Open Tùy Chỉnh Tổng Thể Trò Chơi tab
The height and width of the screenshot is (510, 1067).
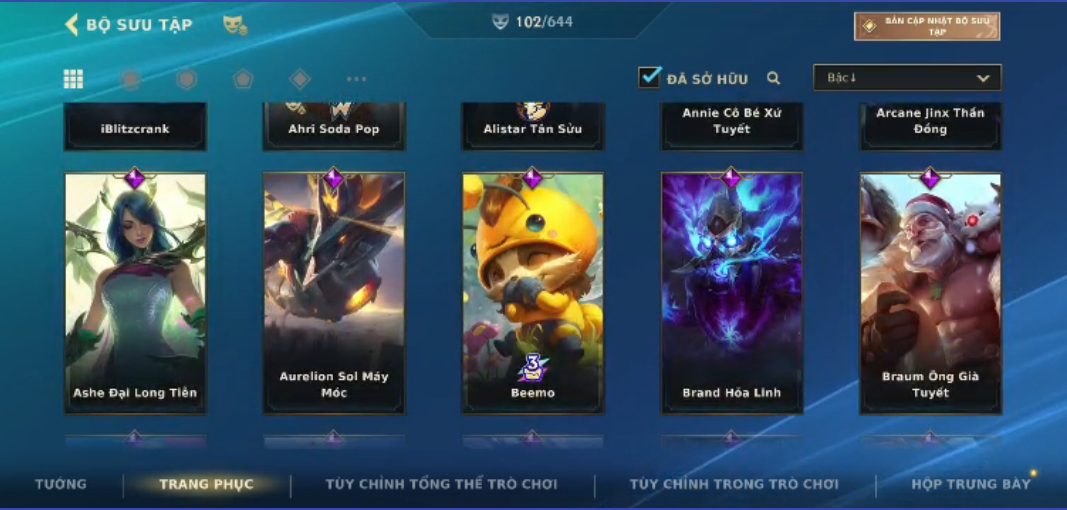pyautogui.click(x=442, y=484)
